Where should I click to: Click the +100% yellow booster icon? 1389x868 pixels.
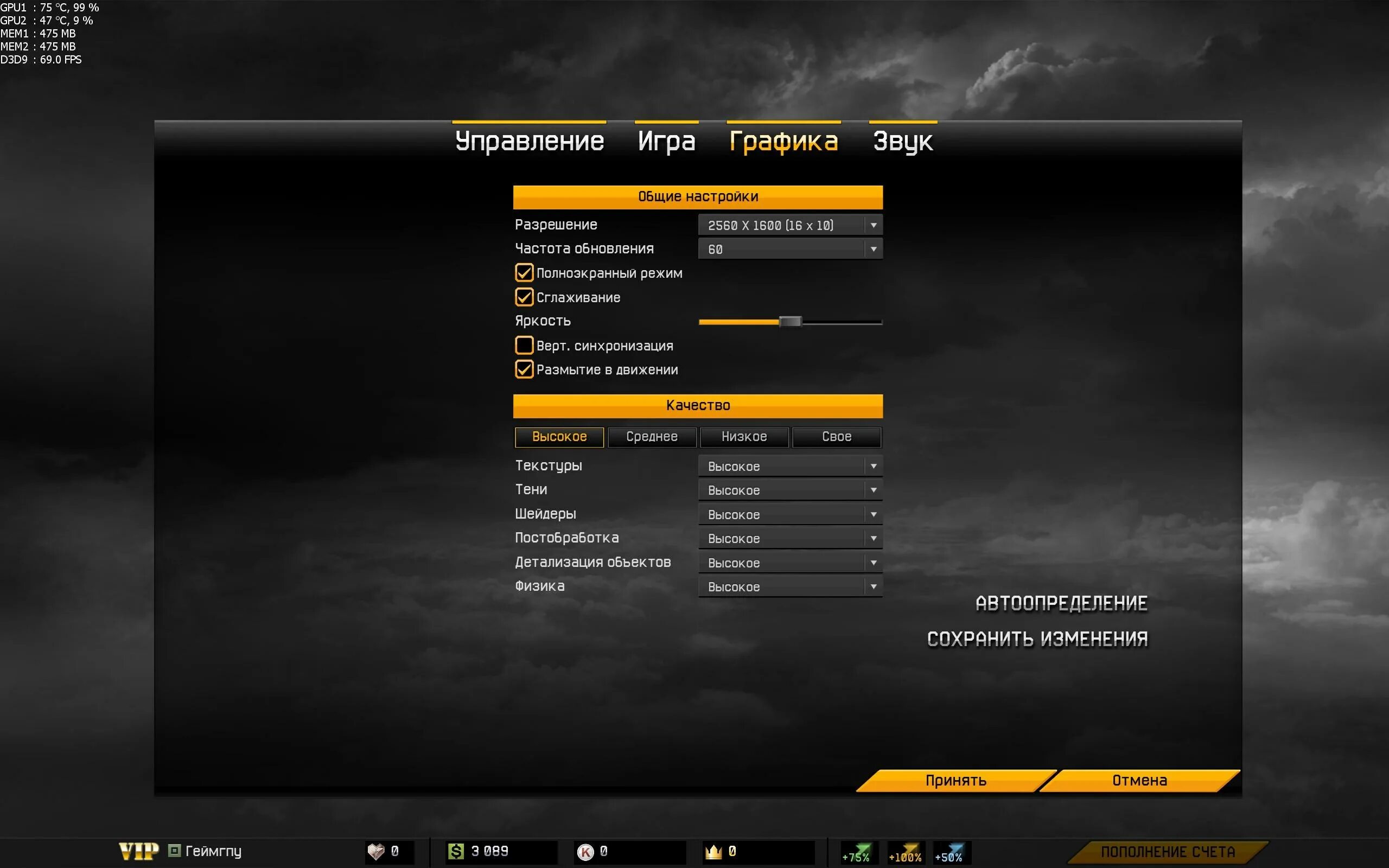click(905, 852)
